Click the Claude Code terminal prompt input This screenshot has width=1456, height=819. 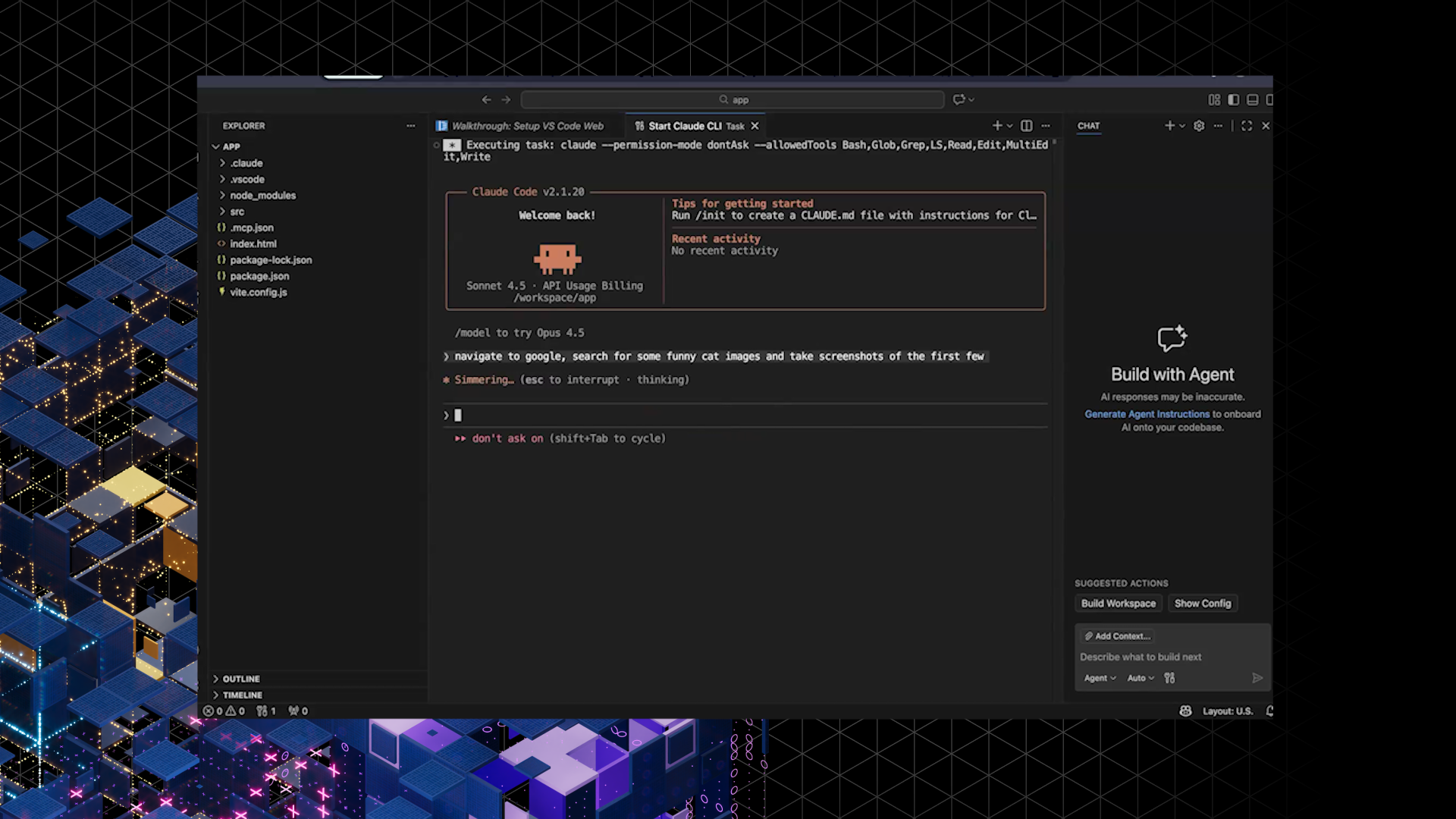[x=747, y=415]
